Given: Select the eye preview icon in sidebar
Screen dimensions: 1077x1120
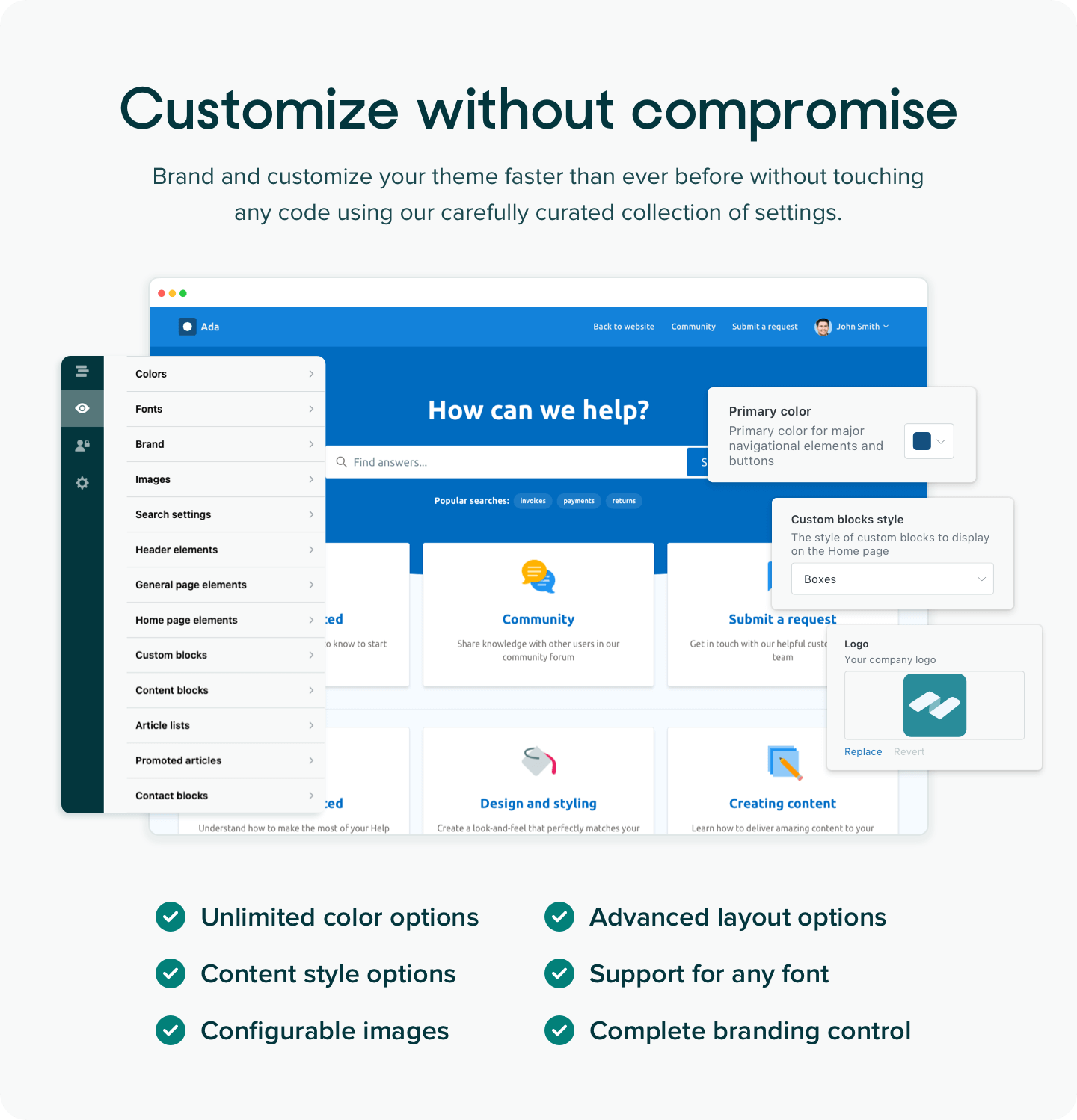Looking at the screenshot, I should click(x=82, y=408).
